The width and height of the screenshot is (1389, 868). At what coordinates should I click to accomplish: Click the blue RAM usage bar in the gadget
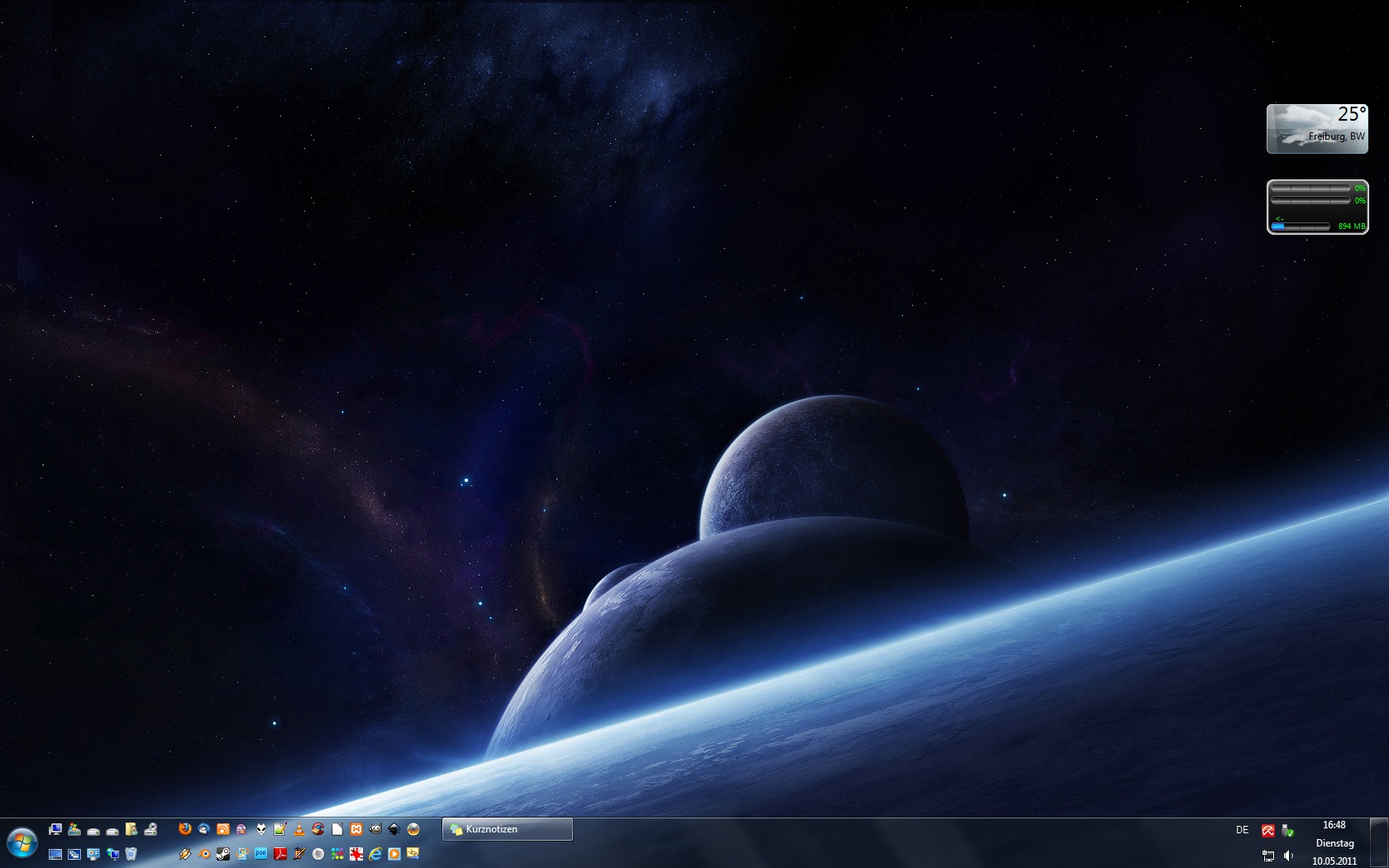coord(1301,226)
